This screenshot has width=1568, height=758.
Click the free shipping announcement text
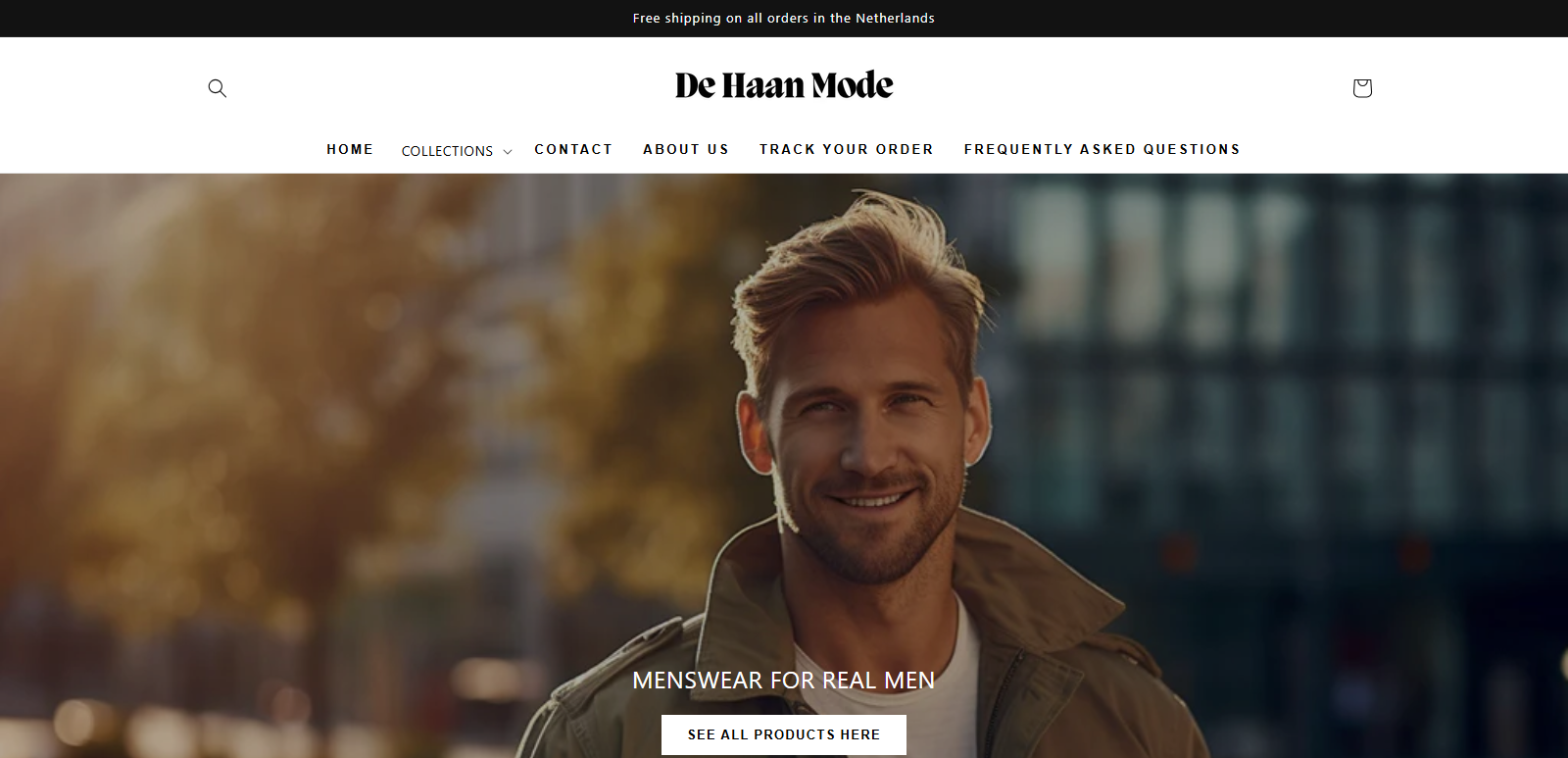coord(784,18)
